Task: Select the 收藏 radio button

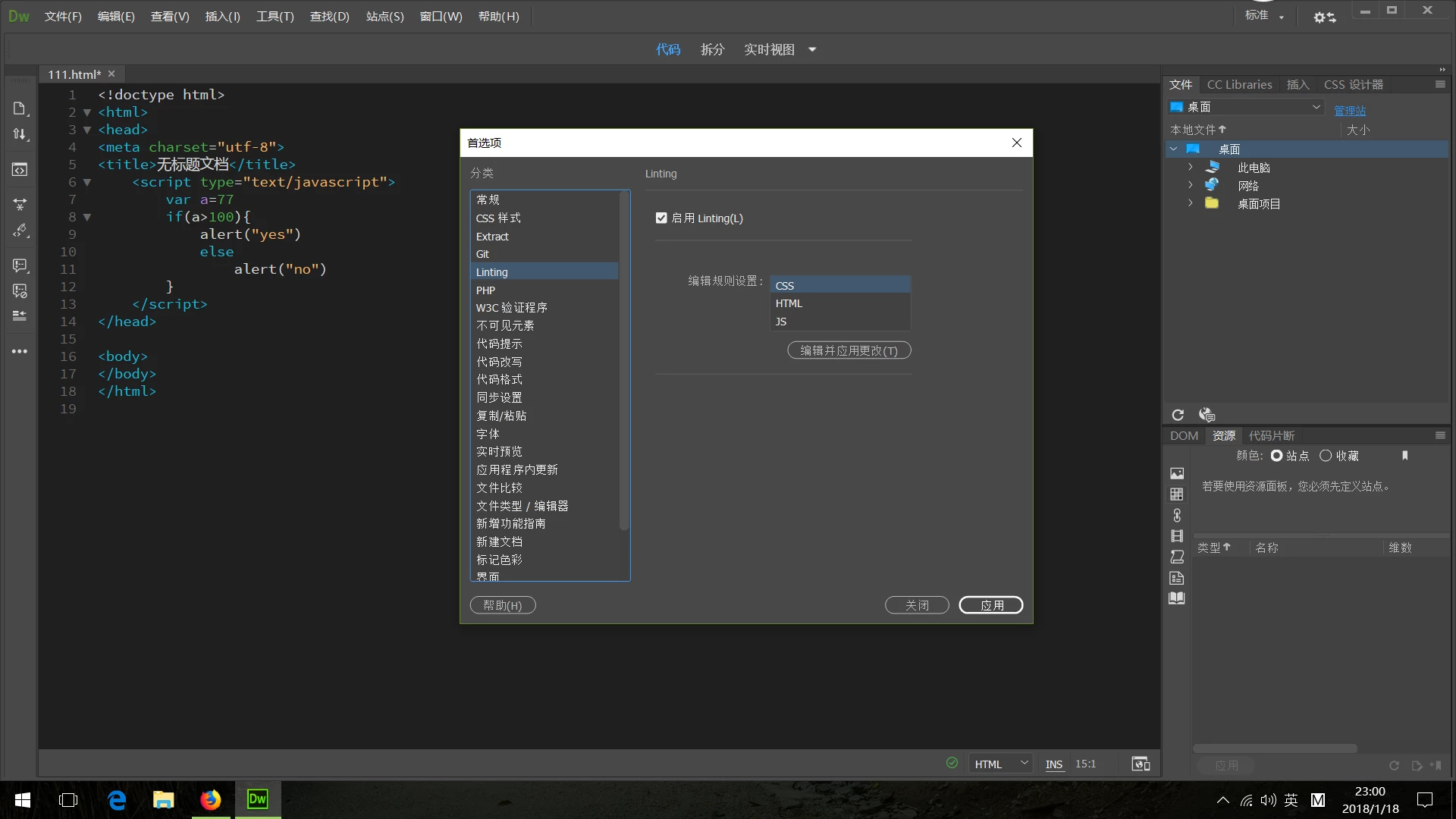Action: coord(1326,456)
